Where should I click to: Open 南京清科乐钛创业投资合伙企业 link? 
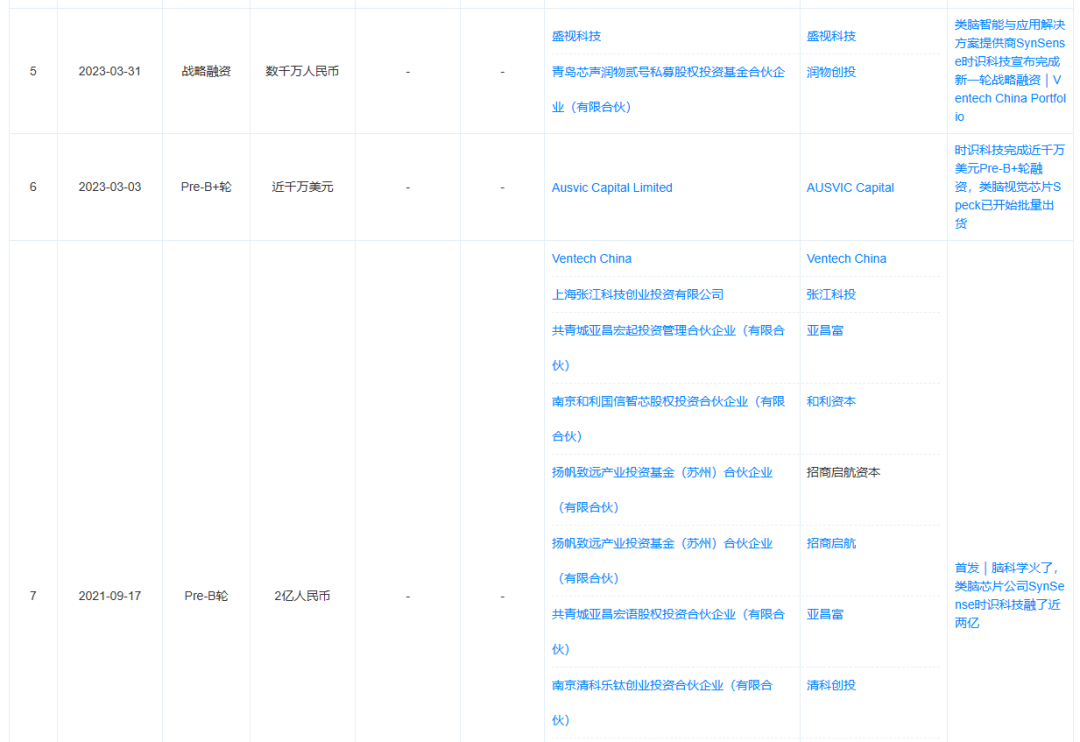[x=662, y=703]
